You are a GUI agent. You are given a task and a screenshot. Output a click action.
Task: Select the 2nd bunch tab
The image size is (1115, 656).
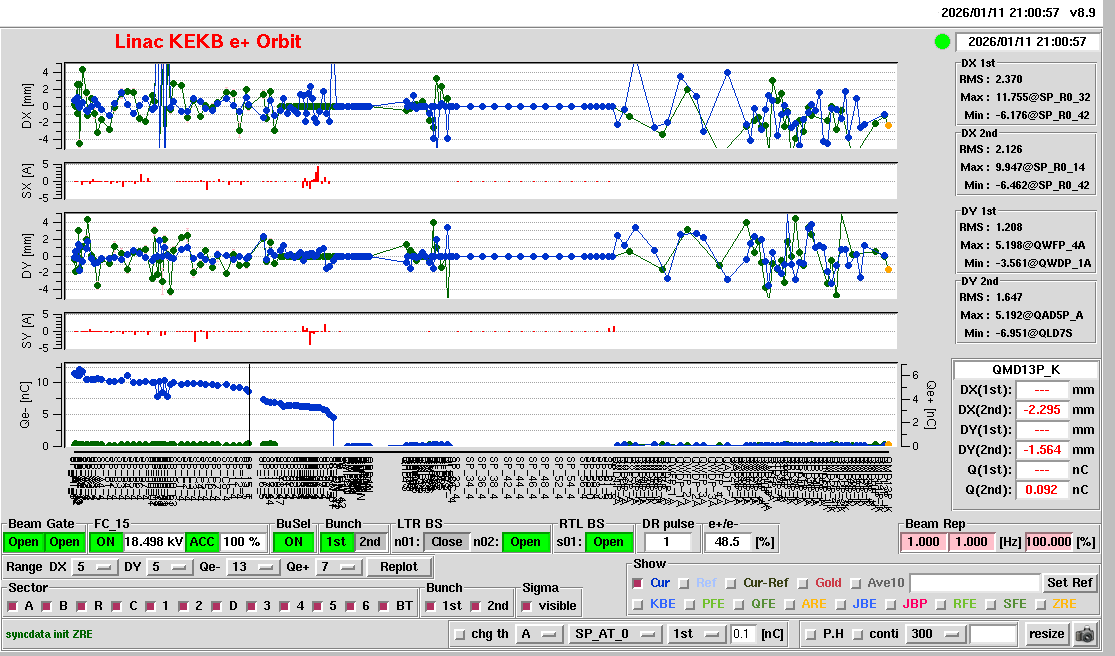[x=370, y=542]
